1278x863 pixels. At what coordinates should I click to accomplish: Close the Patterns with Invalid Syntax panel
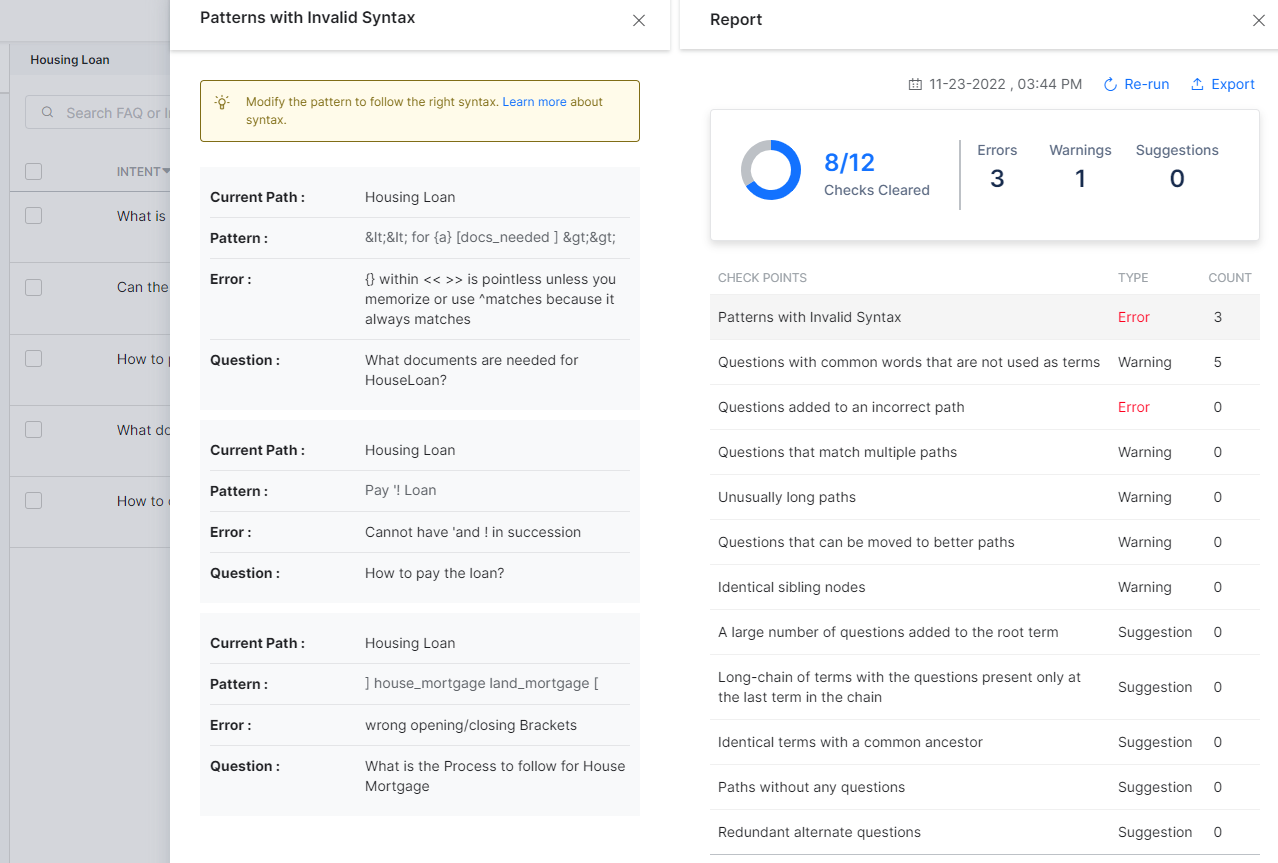click(x=639, y=20)
